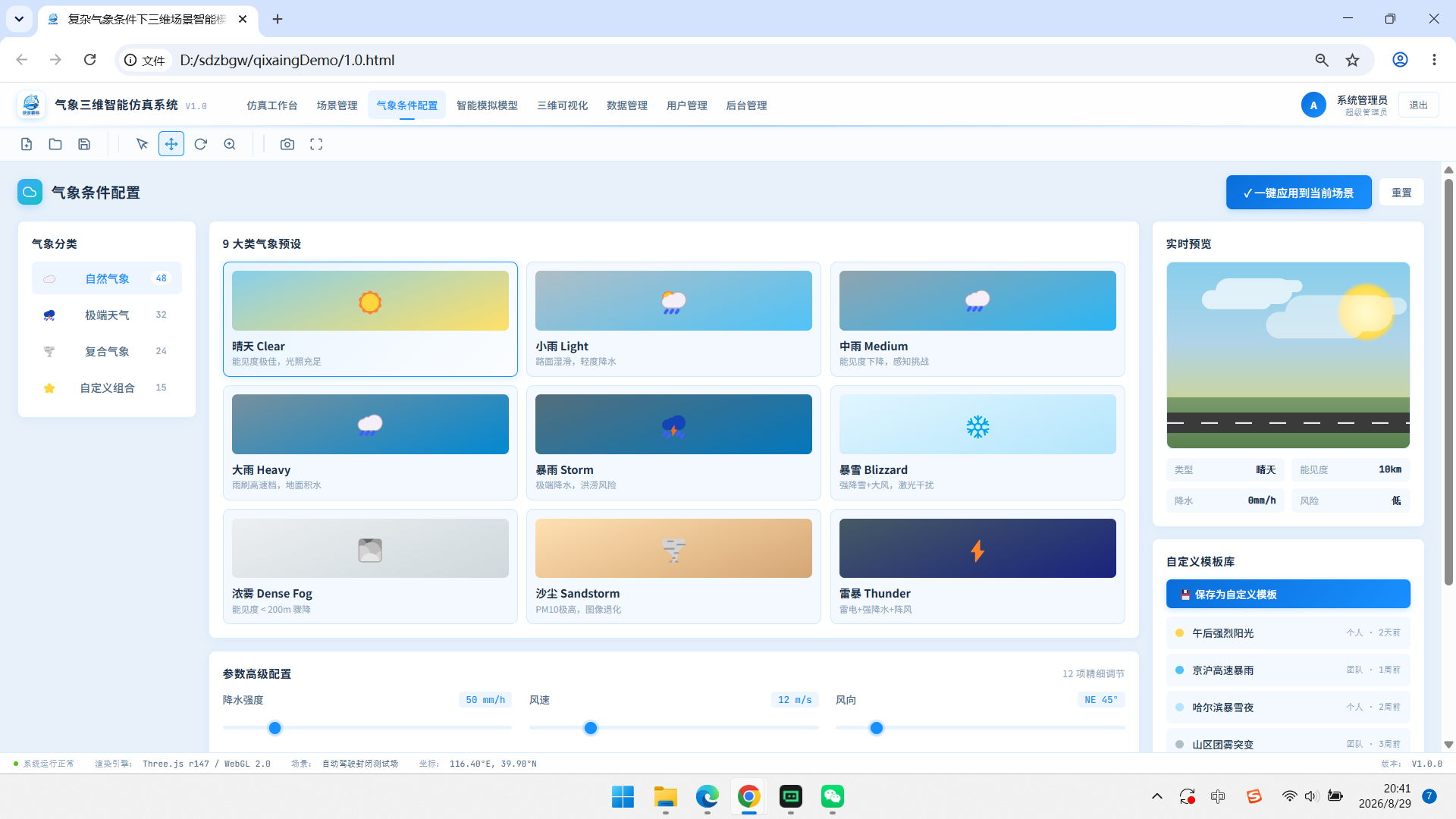Click the 重置 button

coord(1401,193)
